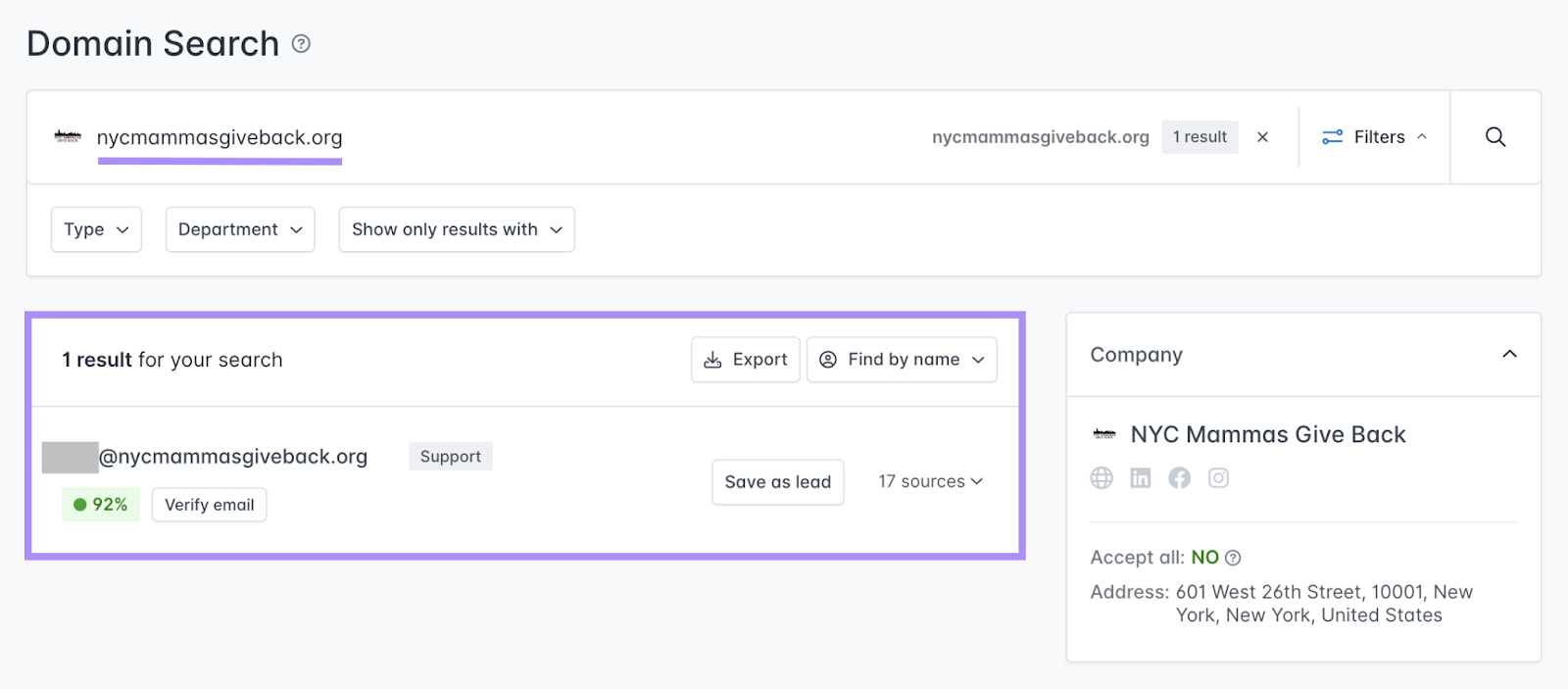Open the Filters toggle

(x=1375, y=137)
